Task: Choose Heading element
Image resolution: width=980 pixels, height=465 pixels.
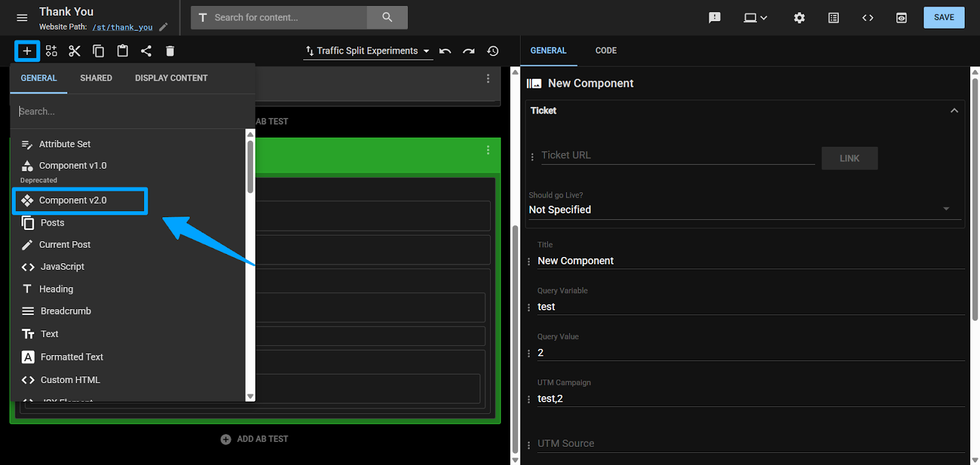Action: point(128,289)
